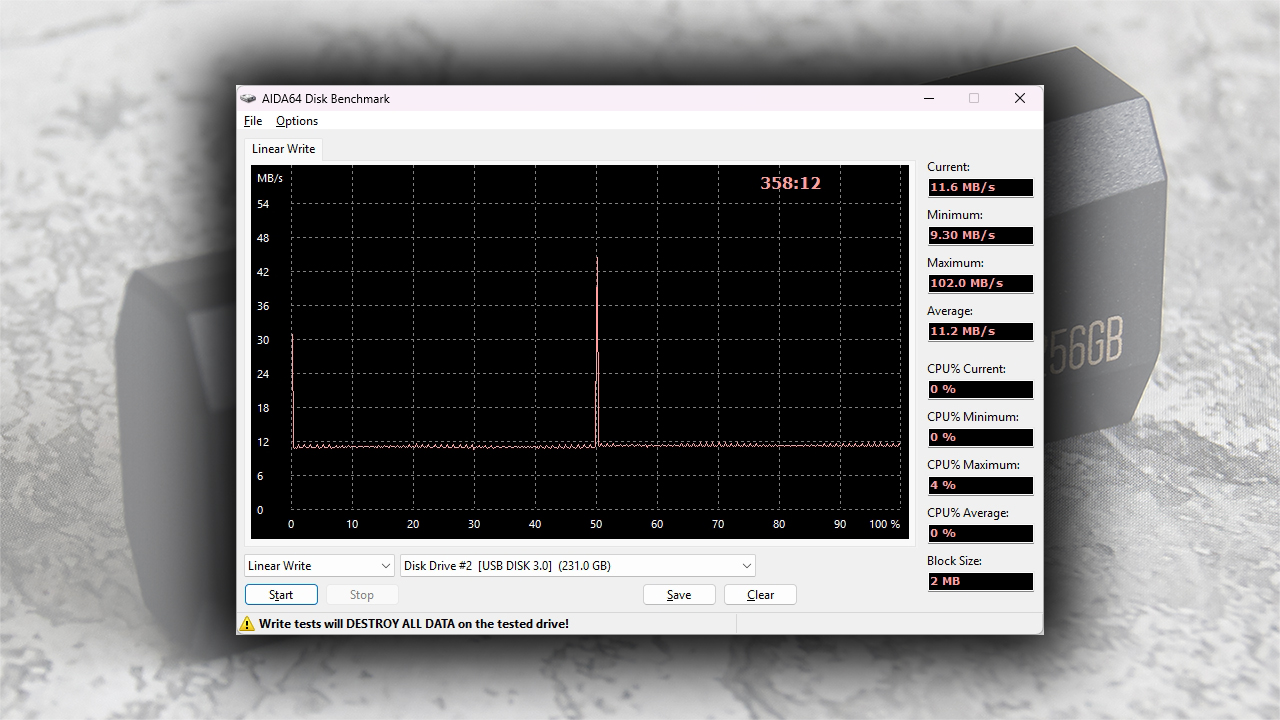Select the Linear Write tab
1280x720 pixels.
coord(283,149)
